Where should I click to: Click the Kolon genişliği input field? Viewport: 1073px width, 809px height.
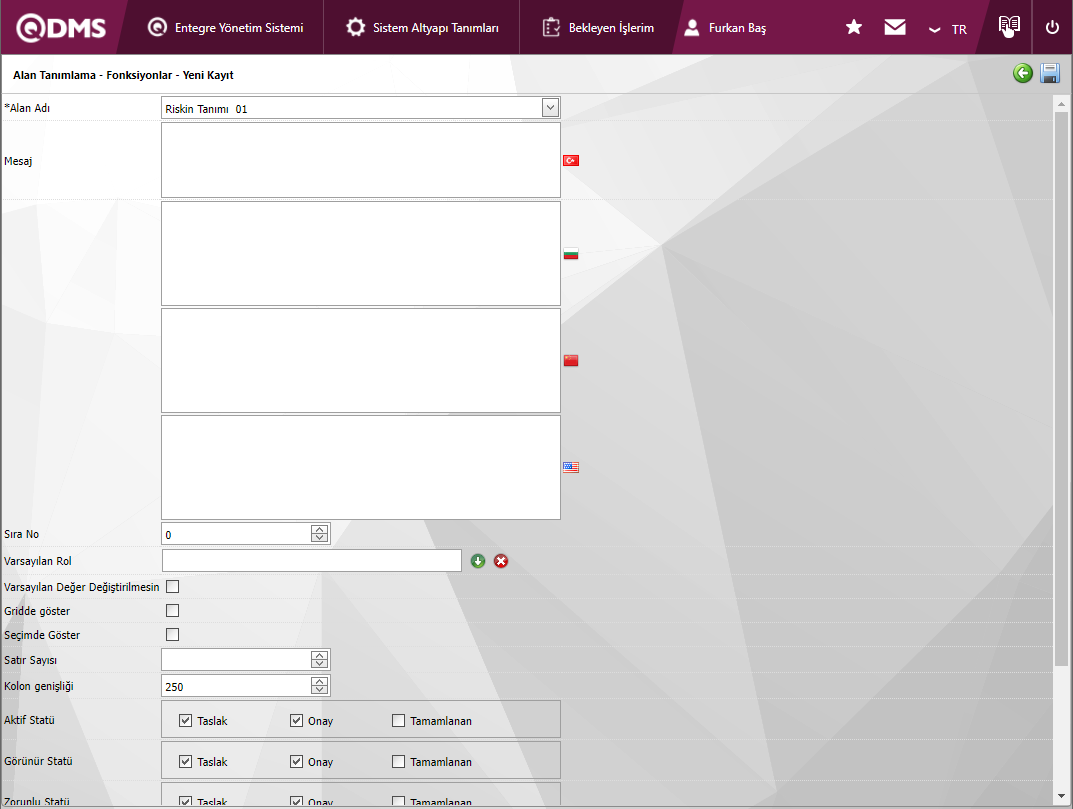click(236, 686)
